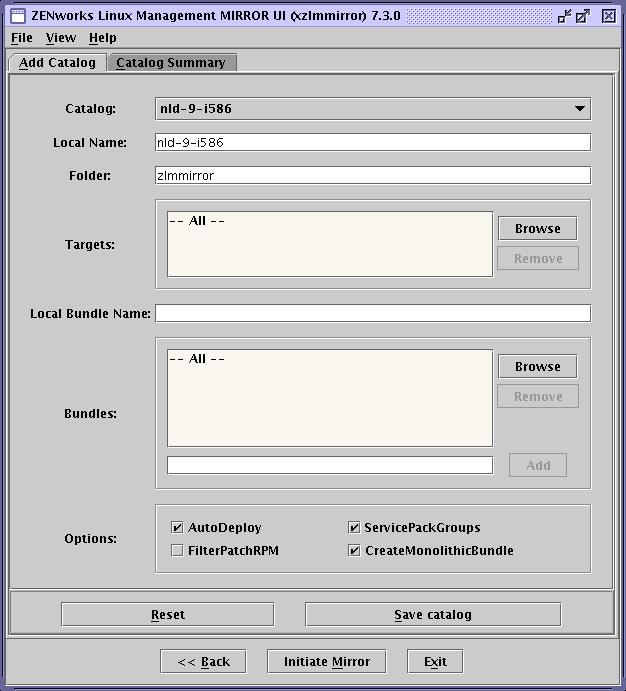Uncheck the CreateMonolithicBundle option
This screenshot has height=691, width=626.
(354, 550)
